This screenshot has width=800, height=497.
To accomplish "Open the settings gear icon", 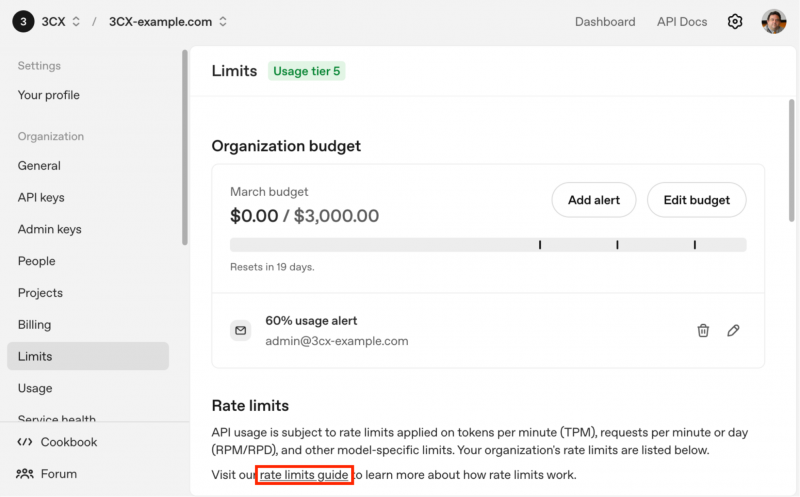I will tap(735, 21).
